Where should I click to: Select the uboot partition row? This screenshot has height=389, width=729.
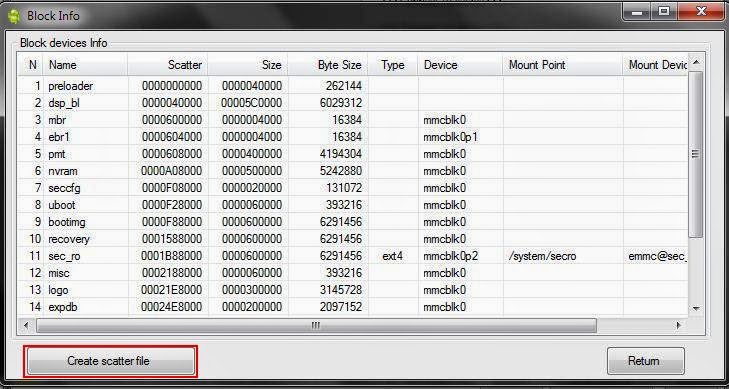pos(353,205)
